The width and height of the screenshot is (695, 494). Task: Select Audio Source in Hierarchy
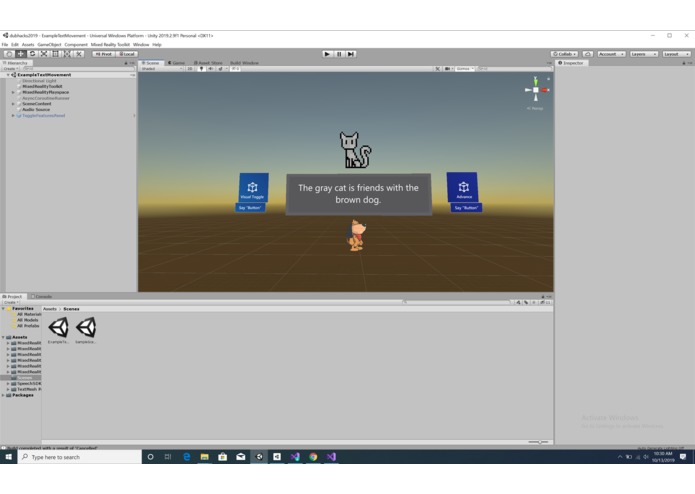[x=36, y=109]
